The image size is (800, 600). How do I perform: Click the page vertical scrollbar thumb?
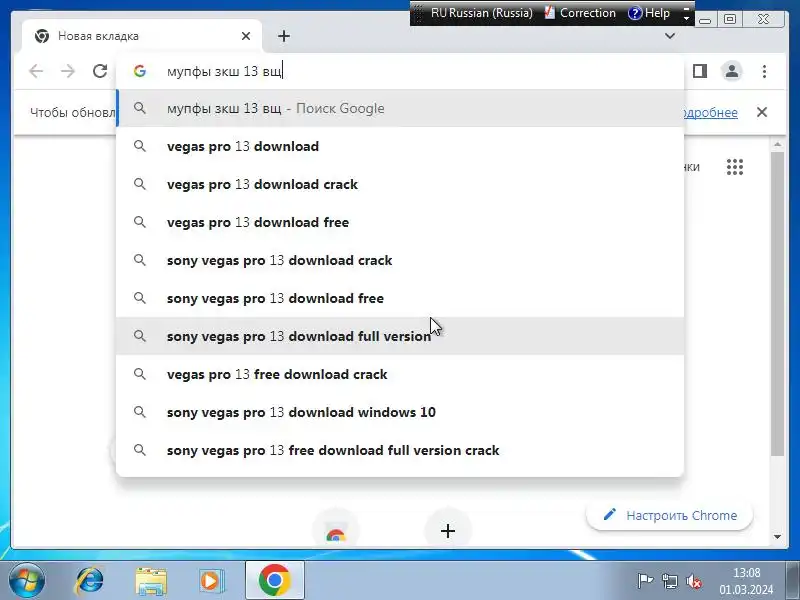[777, 304]
